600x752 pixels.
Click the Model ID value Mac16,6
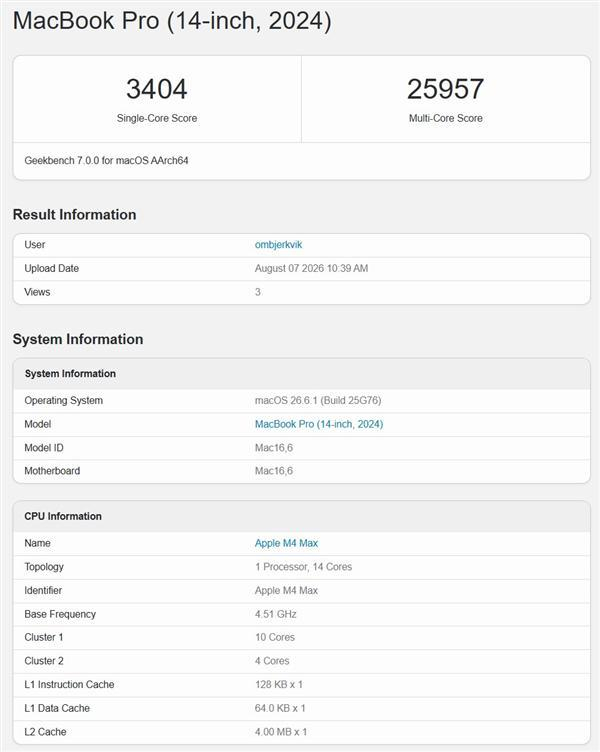pos(273,447)
